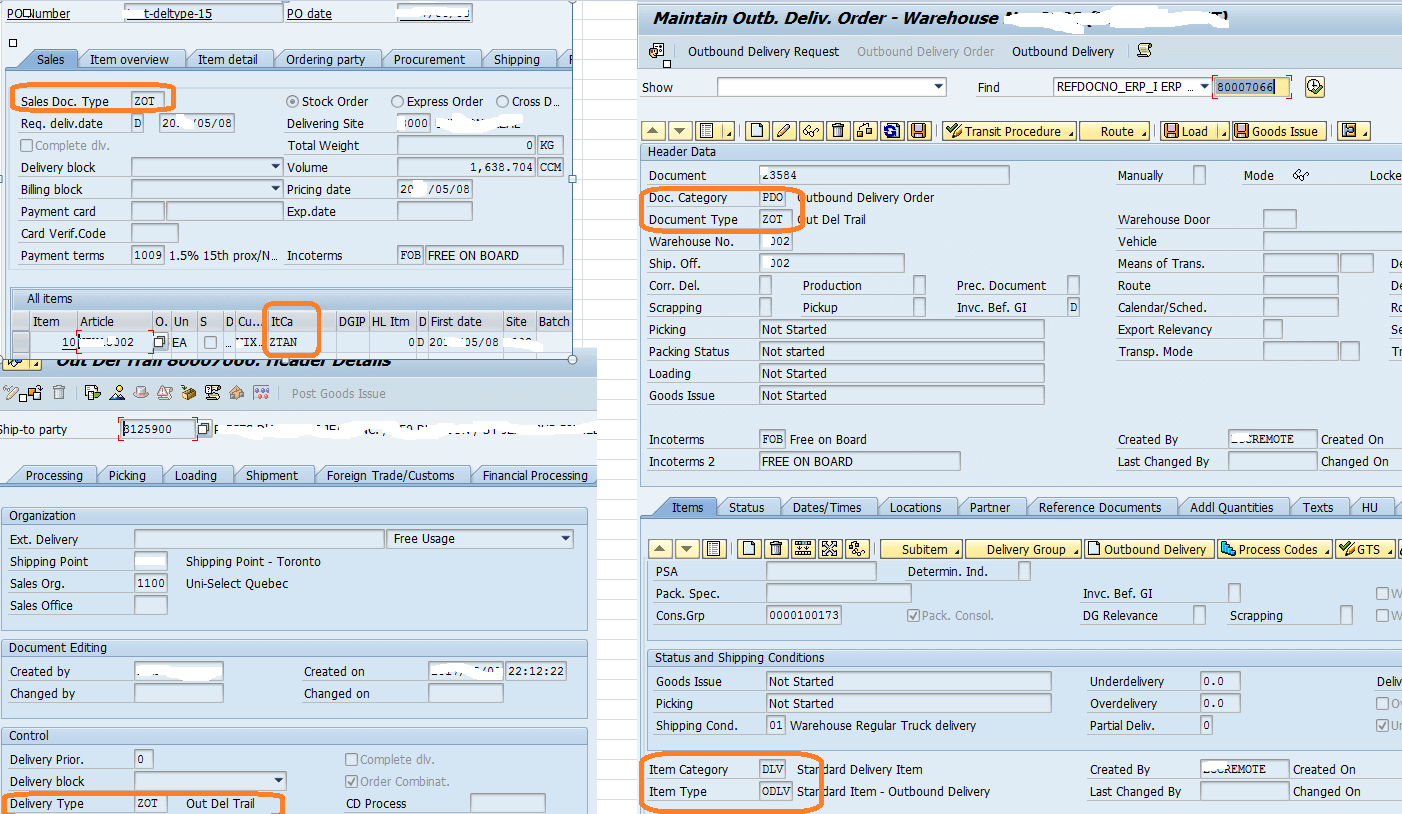Toggle the Corr. Del. checkbox
The width and height of the screenshot is (1402, 814).
766,285
